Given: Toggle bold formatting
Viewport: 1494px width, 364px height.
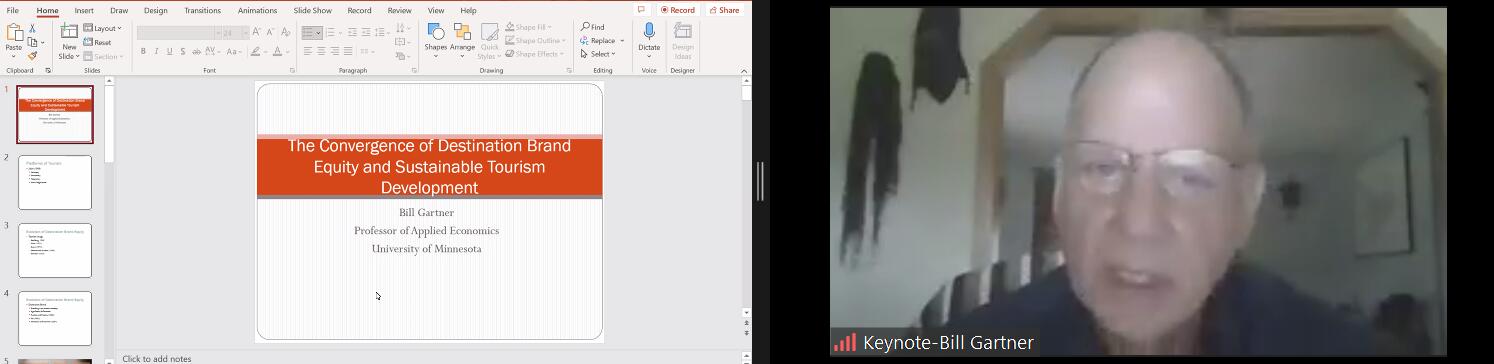Looking at the screenshot, I should 143,51.
